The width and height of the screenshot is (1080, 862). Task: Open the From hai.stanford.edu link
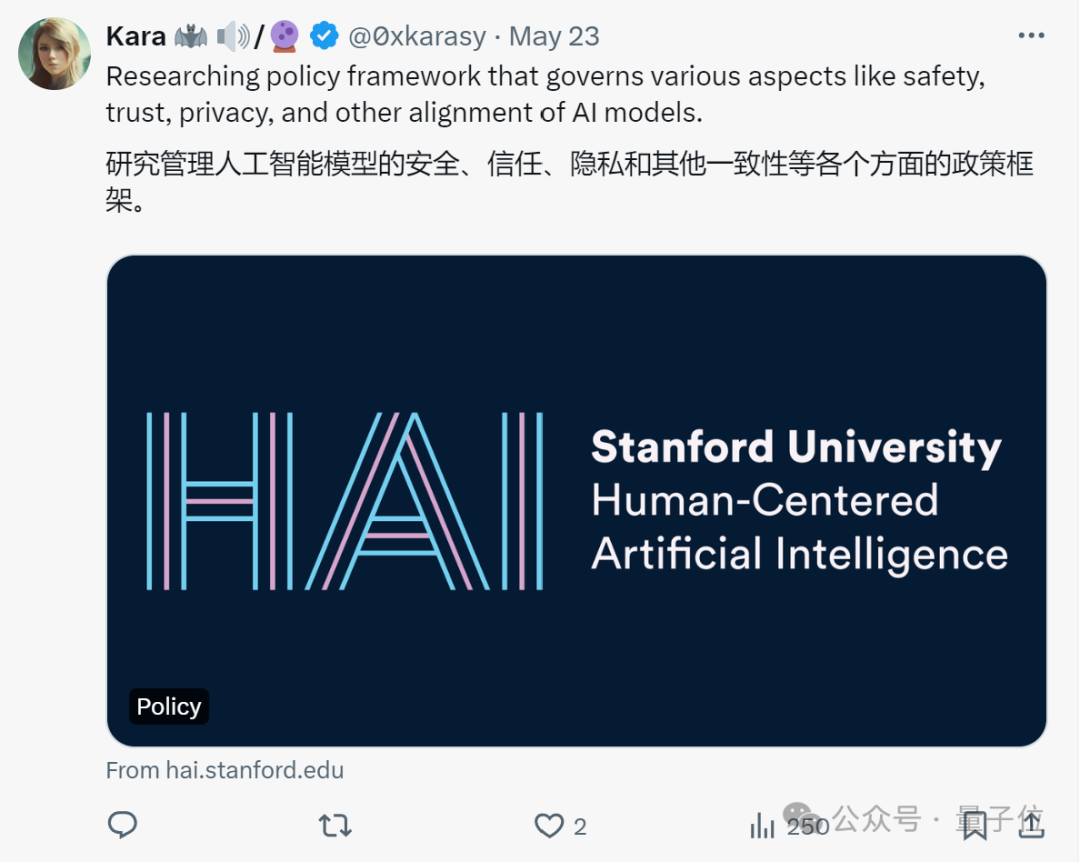tap(225, 770)
